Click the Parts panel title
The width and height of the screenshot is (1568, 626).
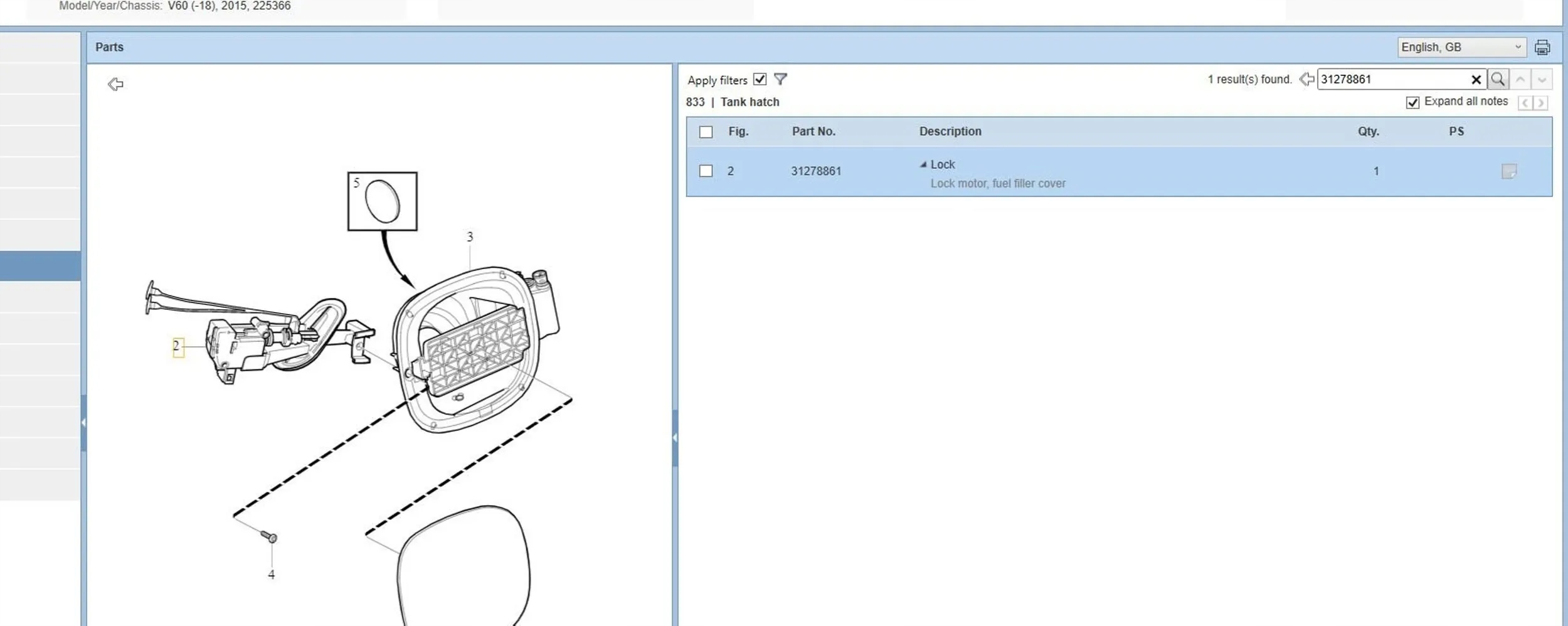[x=110, y=47]
